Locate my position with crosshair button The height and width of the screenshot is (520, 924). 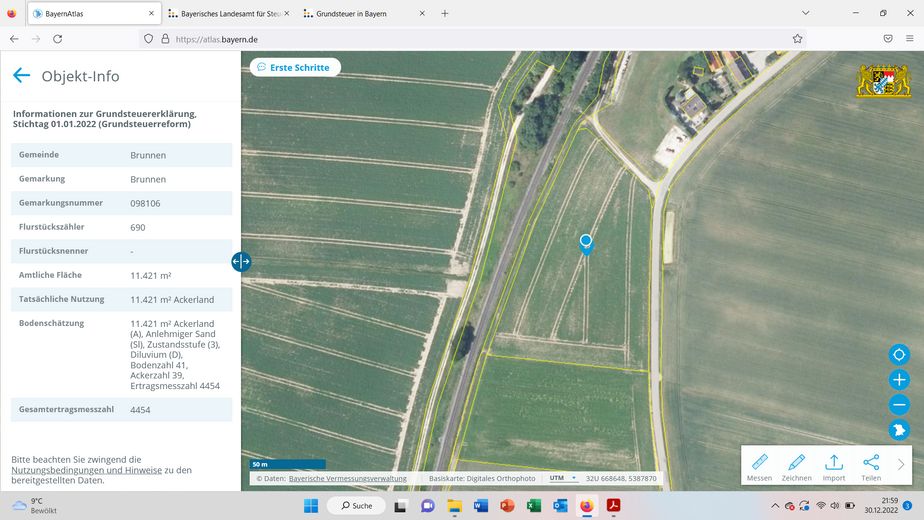click(899, 354)
